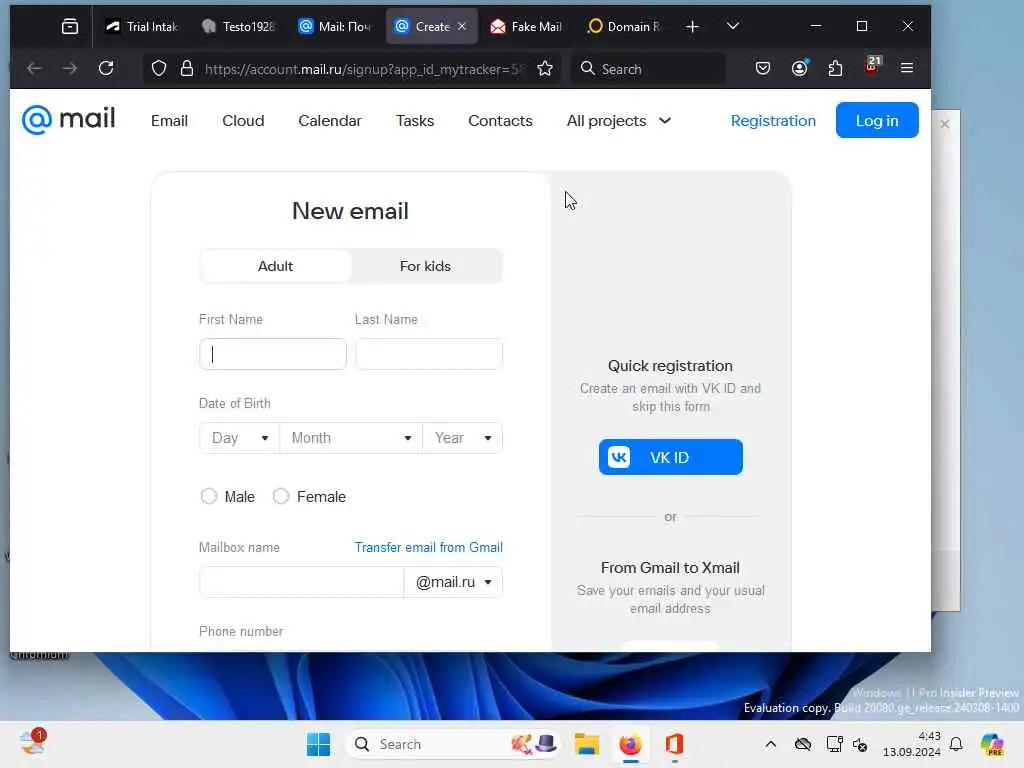Open File Explorer from the taskbar
1024x768 pixels.
[586, 744]
